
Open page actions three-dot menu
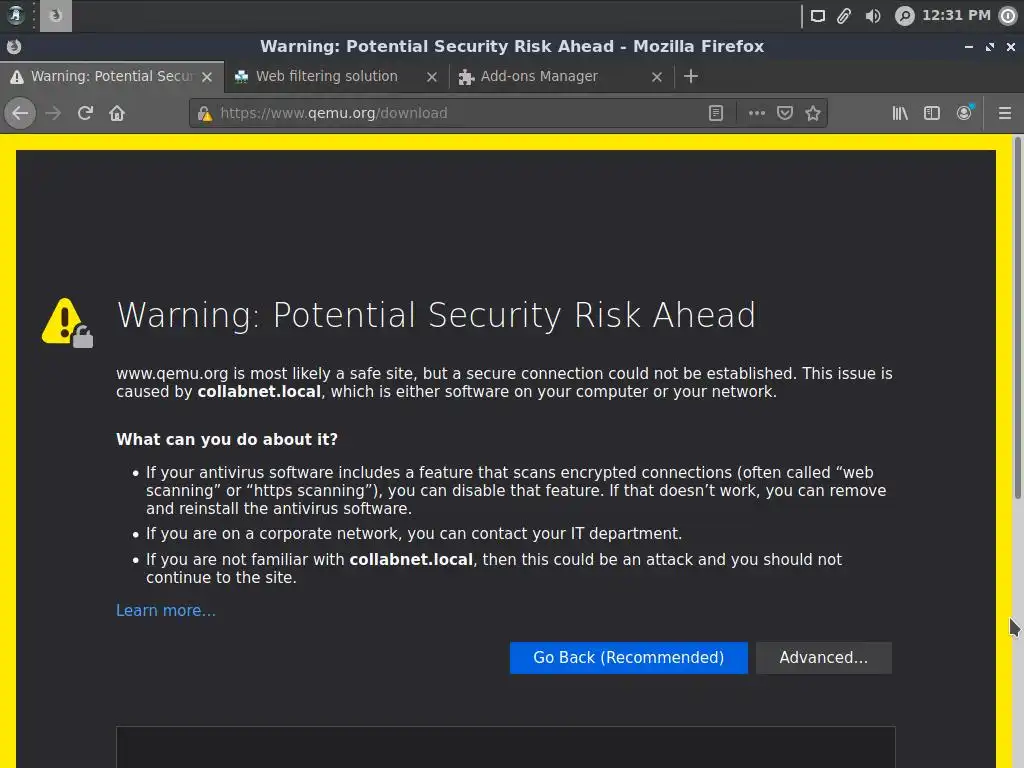[757, 113]
